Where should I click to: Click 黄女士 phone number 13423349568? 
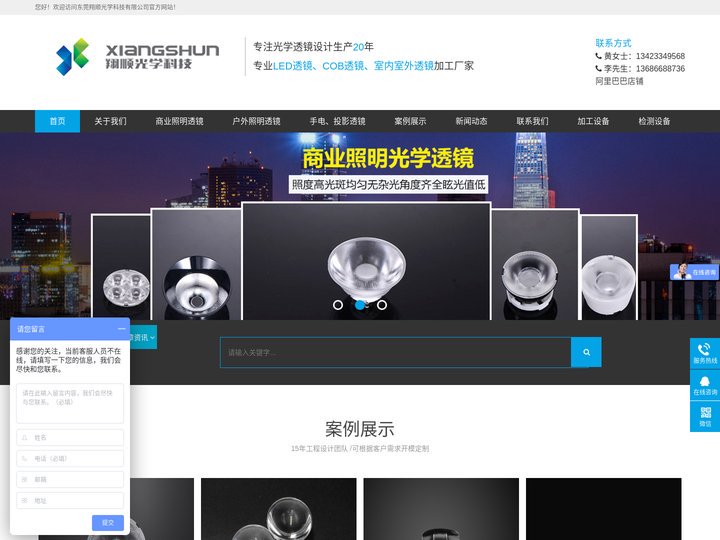pyautogui.click(x=660, y=56)
